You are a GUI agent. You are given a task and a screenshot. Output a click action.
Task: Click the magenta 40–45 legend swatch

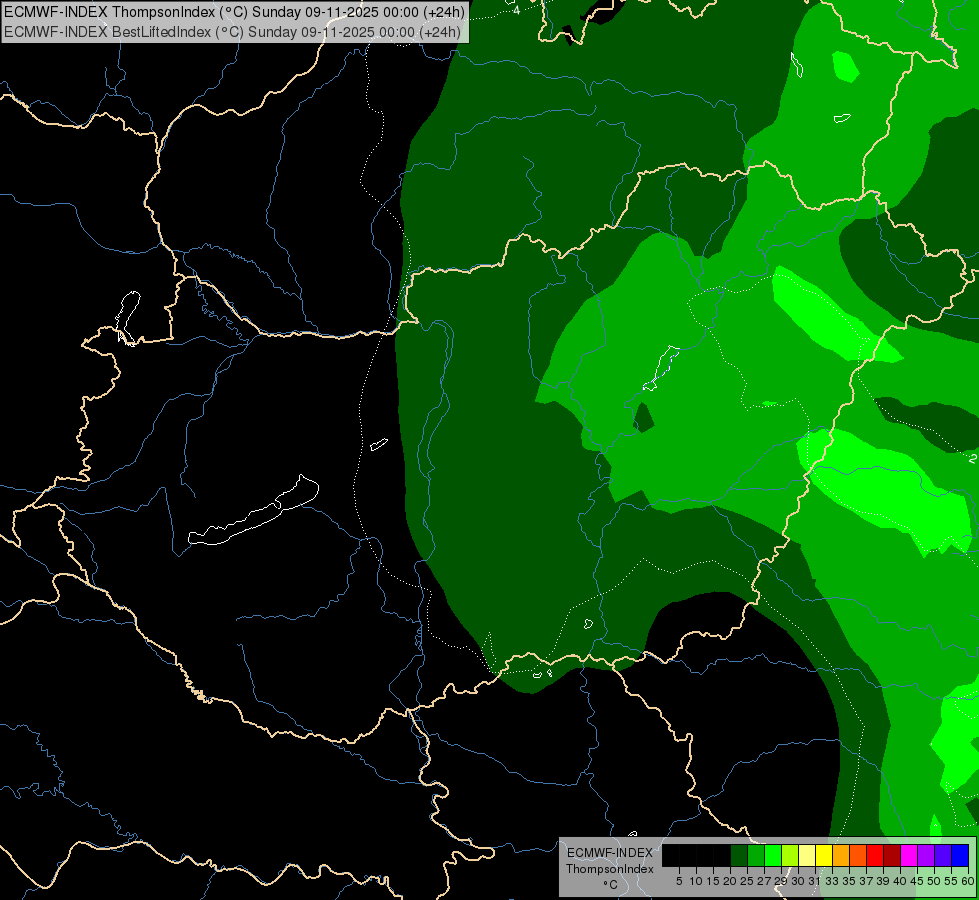pos(909,855)
